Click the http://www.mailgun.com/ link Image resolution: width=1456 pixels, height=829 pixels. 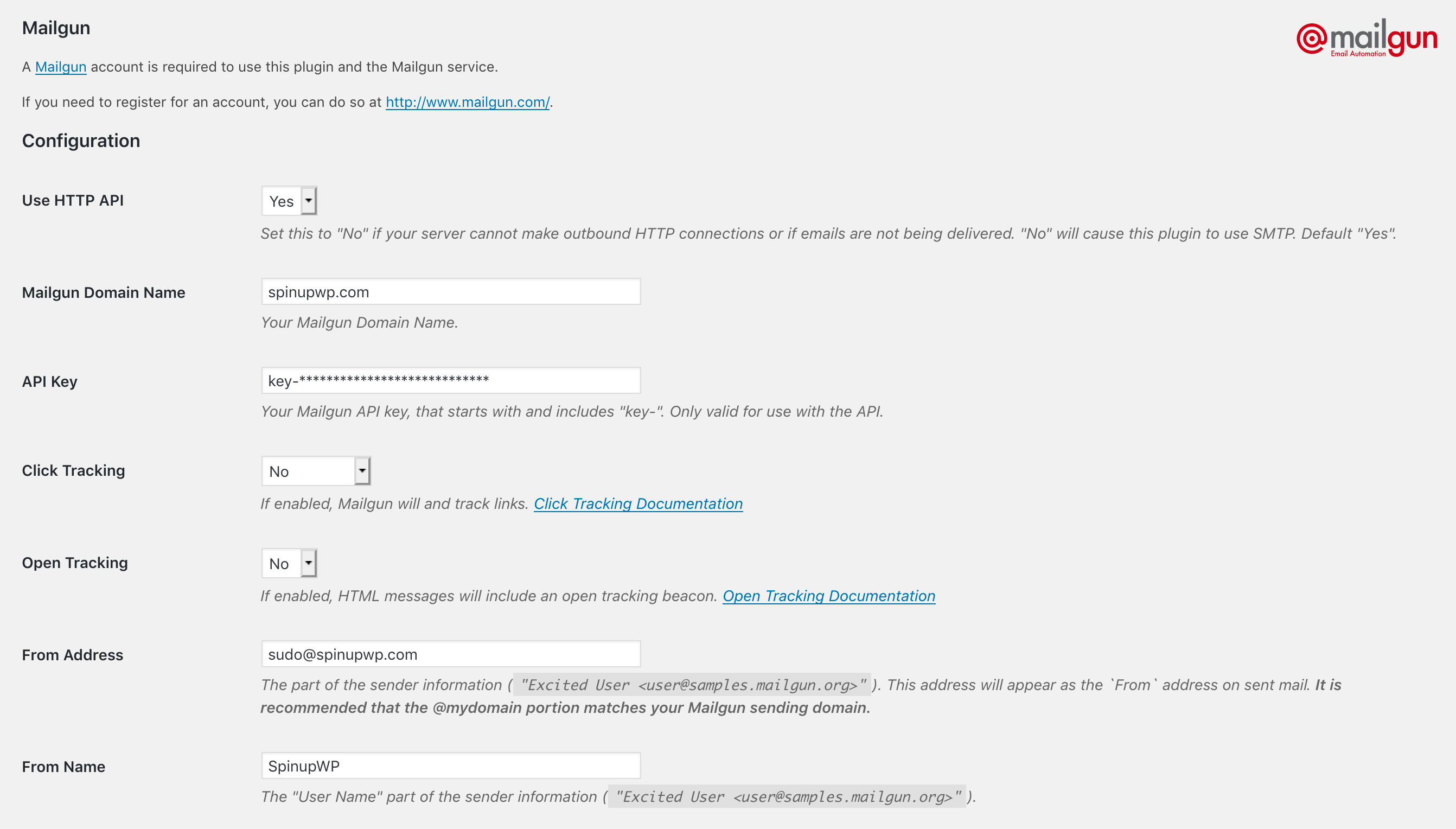[467, 101]
